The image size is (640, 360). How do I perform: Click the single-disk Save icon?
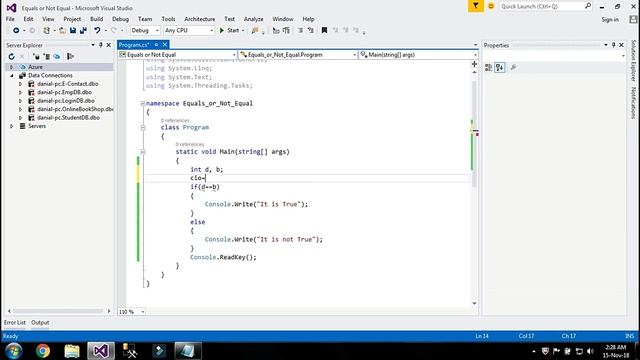(73, 31)
